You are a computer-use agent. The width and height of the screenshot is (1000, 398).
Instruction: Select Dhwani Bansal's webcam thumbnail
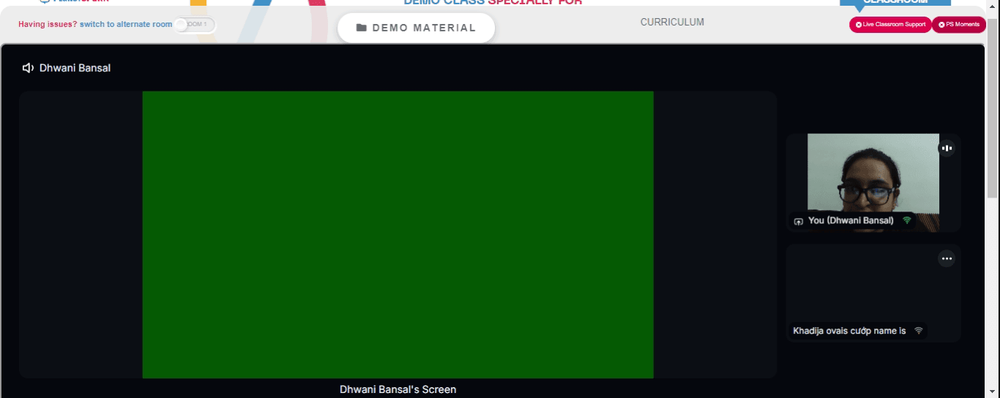(873, 182)
